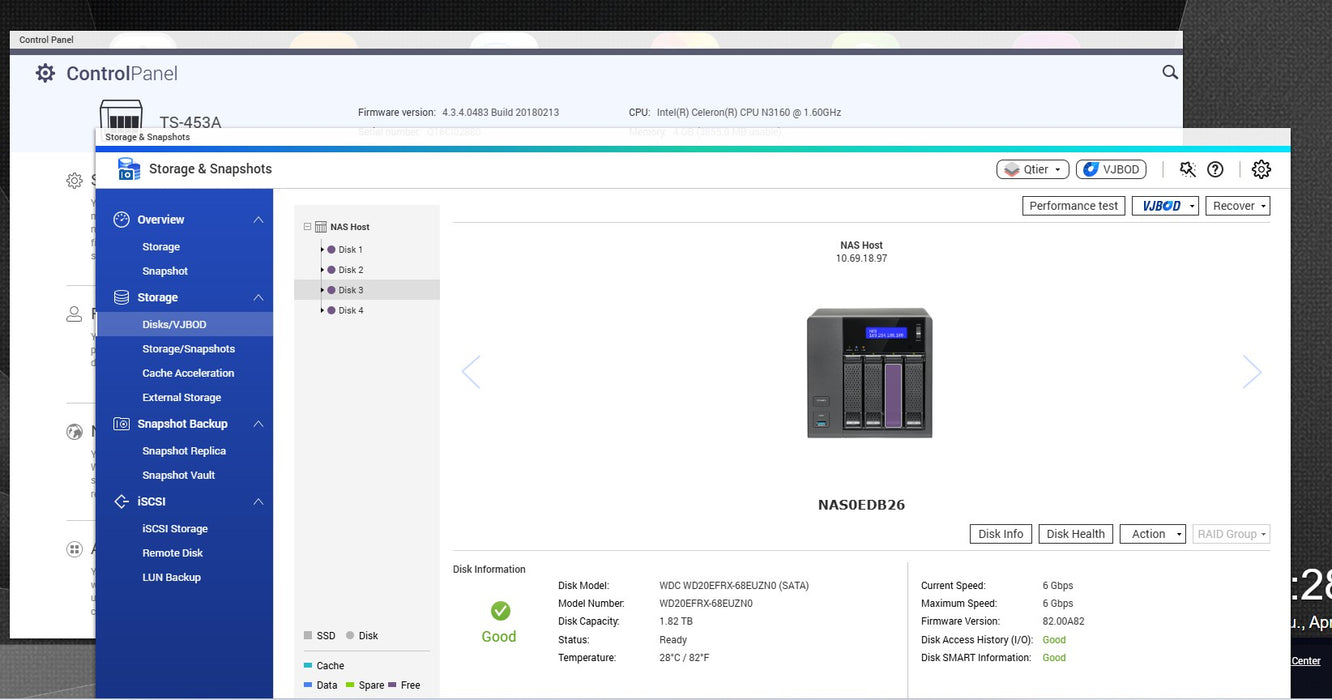Collapse the Overview section chevron
The height and width of the screenshot is (700, 1332).
pos(258,220)
